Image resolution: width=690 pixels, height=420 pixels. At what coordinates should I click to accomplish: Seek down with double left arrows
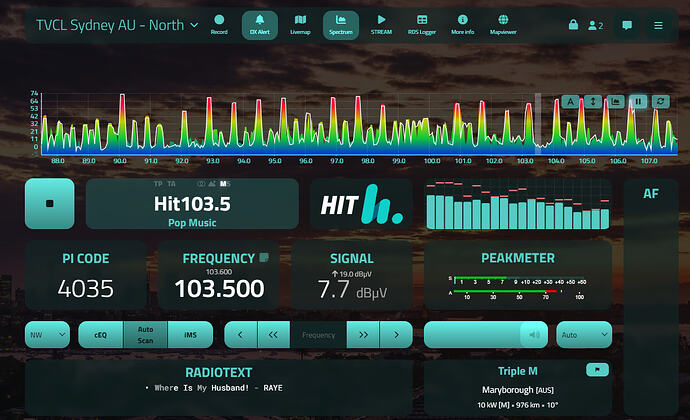(x=273, y=335)
